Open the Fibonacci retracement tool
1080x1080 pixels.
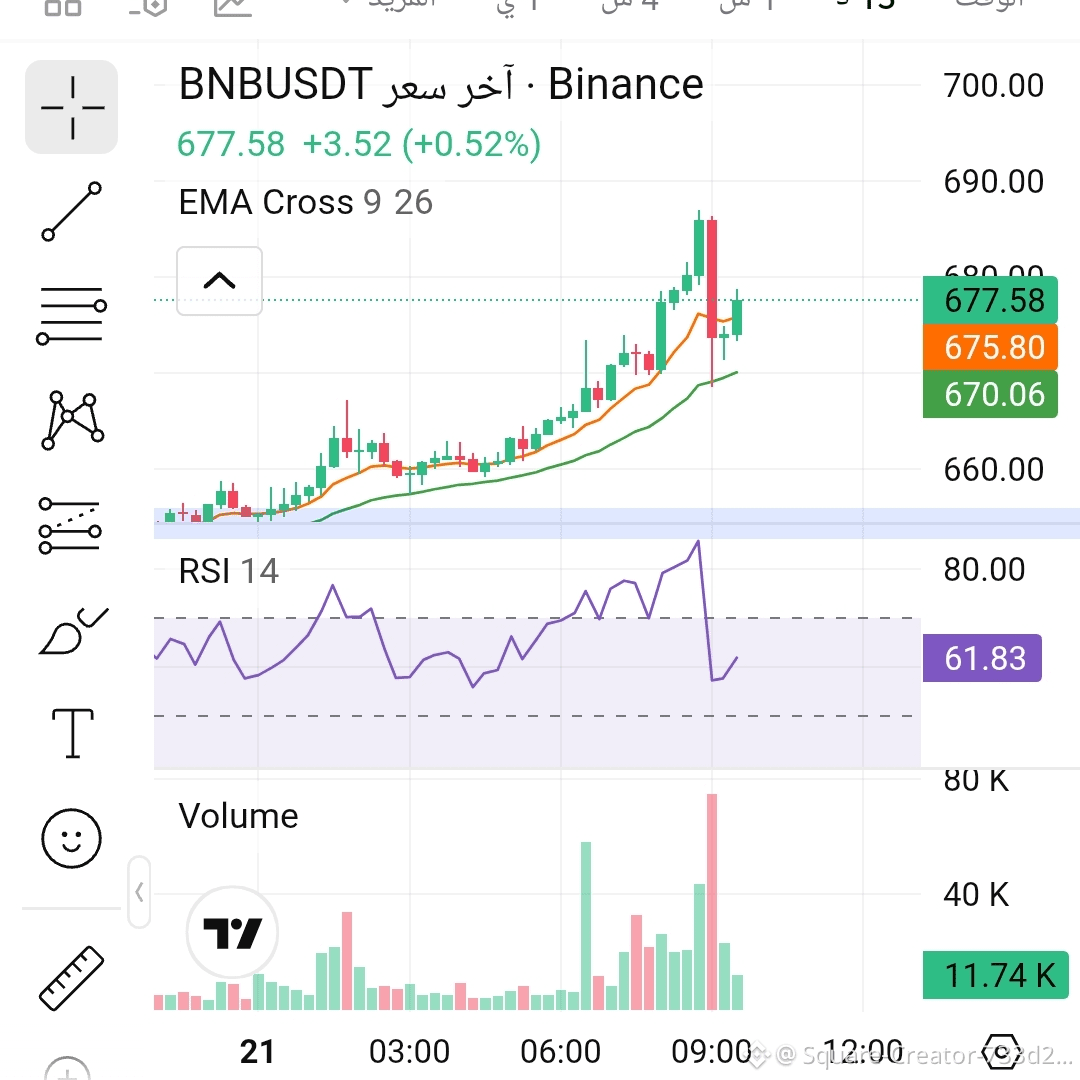pyautogui.click(x=72, y=316)
